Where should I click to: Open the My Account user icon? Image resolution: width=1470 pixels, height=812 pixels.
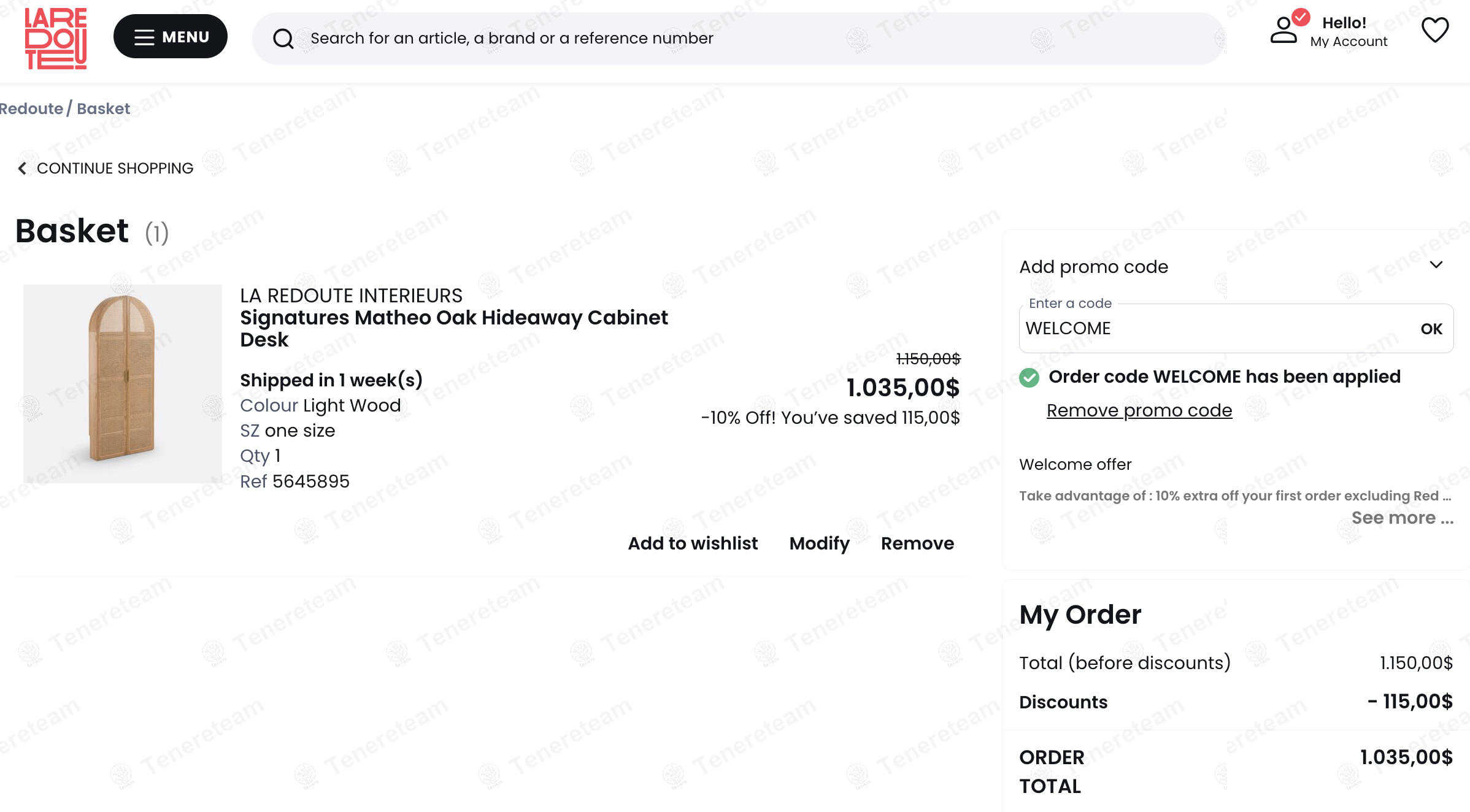pyautogui.click(x=1283, y=31)
